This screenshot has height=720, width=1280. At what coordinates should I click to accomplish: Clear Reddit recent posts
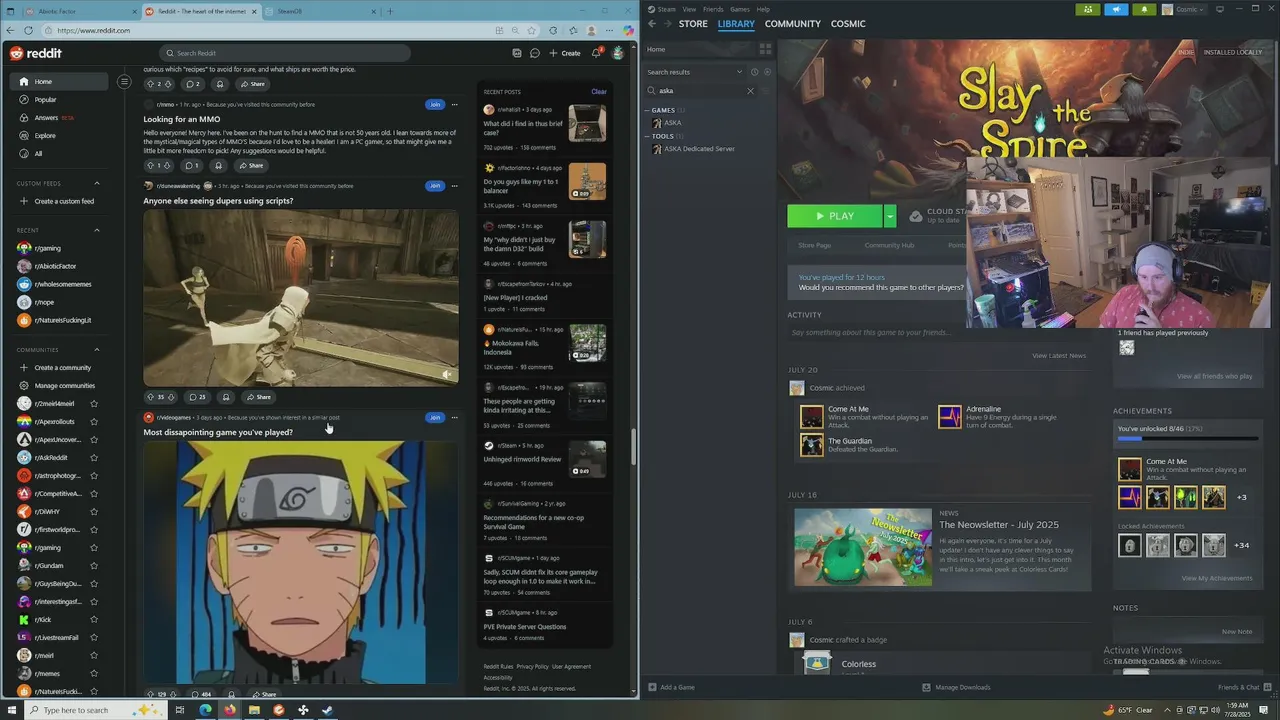[x=598, y=92]
